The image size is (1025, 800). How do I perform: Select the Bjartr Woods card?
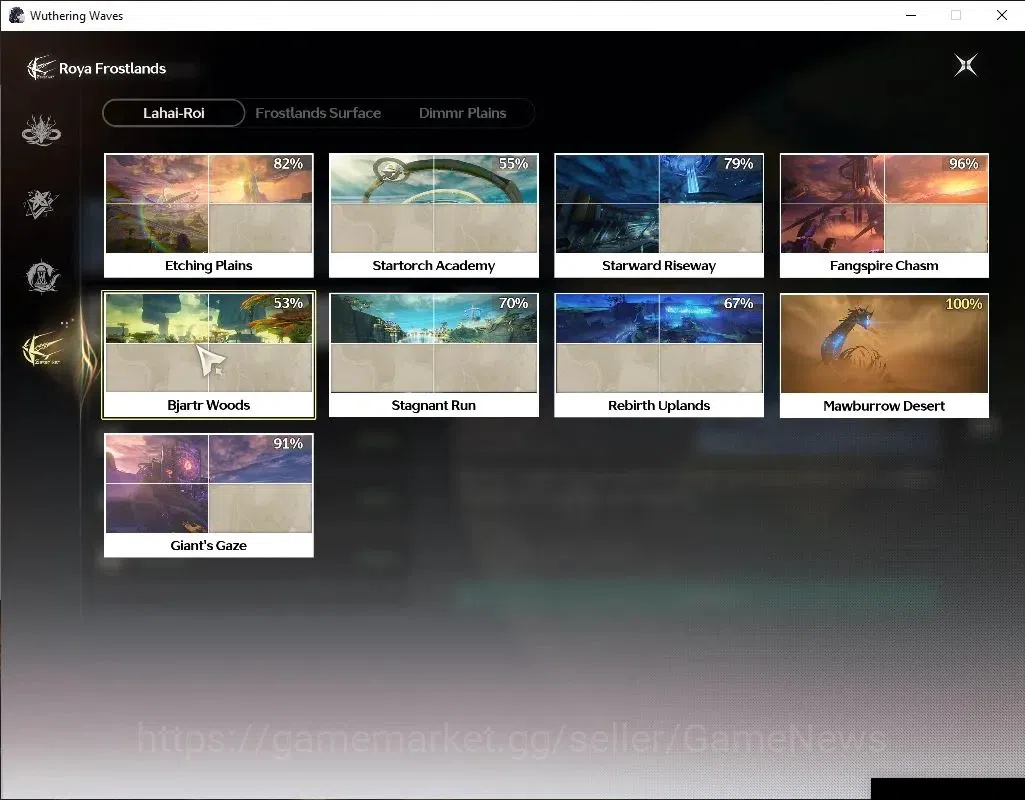pos(209,355)
